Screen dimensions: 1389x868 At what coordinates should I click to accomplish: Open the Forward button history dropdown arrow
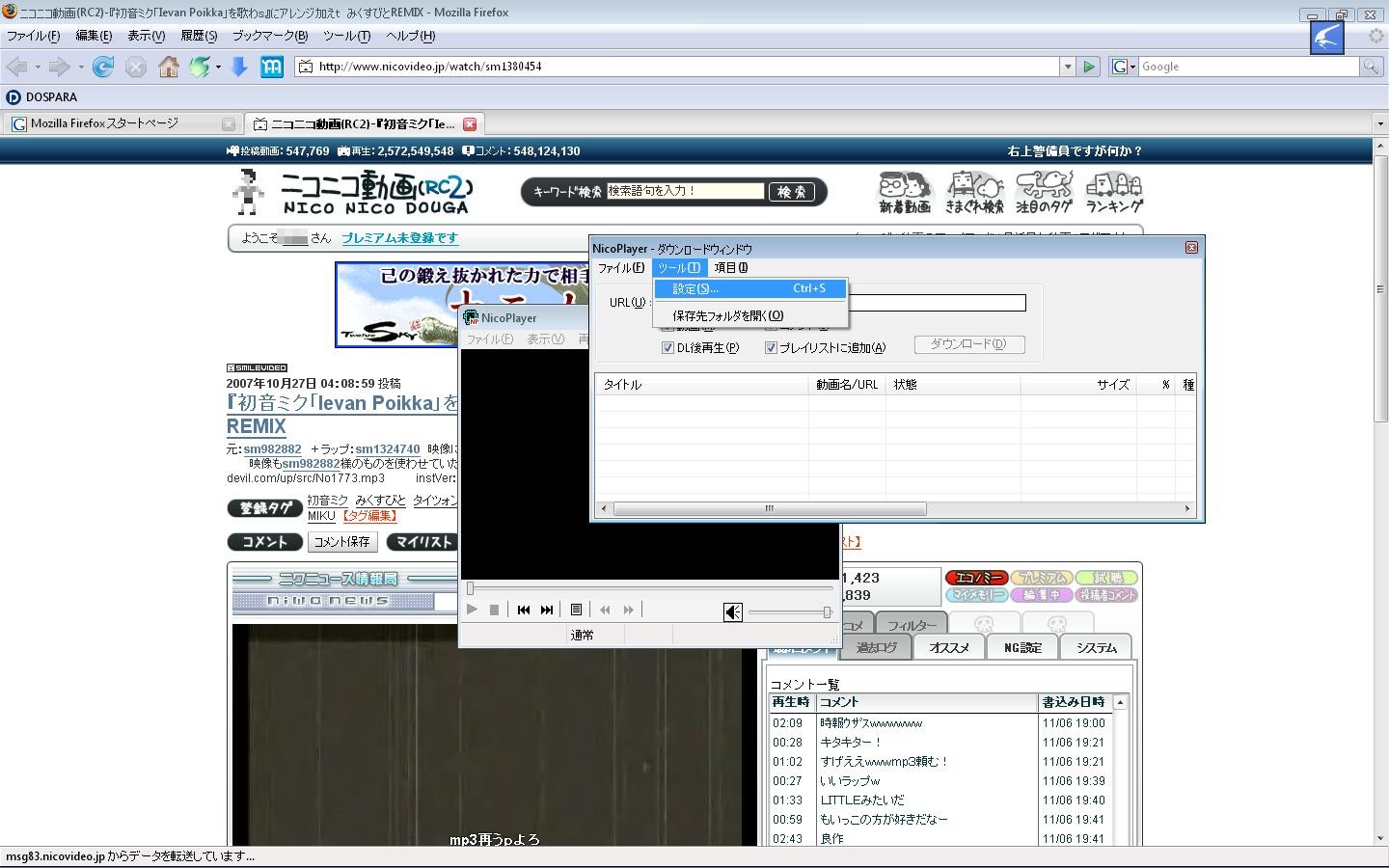81,67
